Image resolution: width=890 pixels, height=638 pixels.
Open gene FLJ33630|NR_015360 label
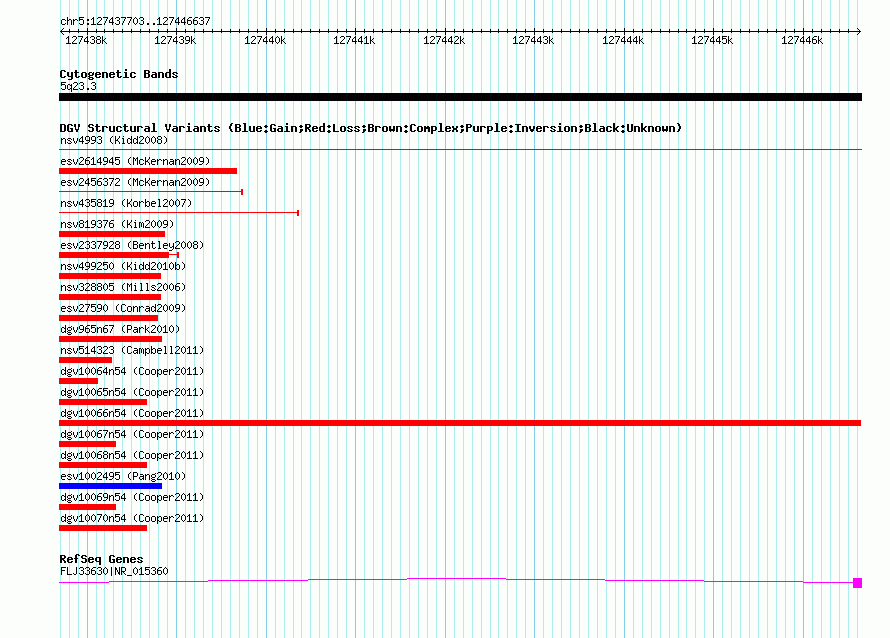(x=114, y=572)
